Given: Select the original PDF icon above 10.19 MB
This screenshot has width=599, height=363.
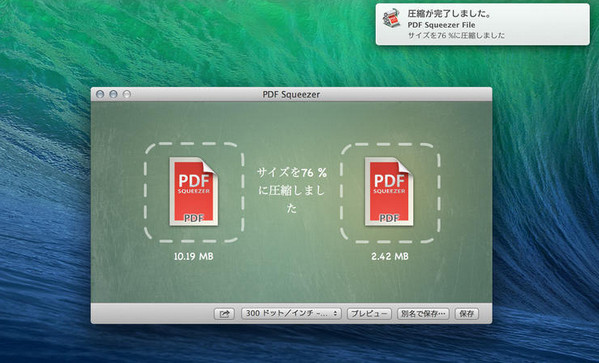Looking at the screenshot, I should [194, 191].
